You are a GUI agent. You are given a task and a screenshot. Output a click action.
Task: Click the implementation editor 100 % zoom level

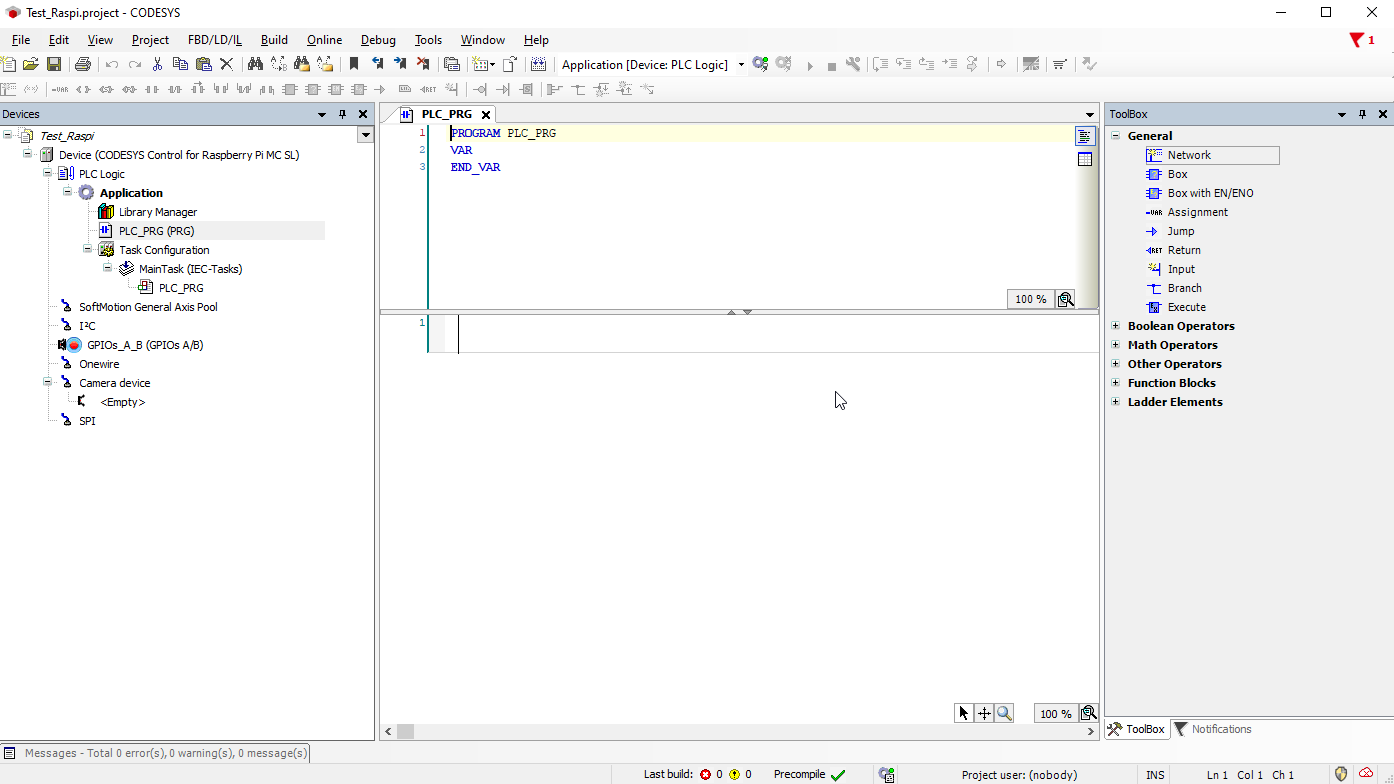1055,714
